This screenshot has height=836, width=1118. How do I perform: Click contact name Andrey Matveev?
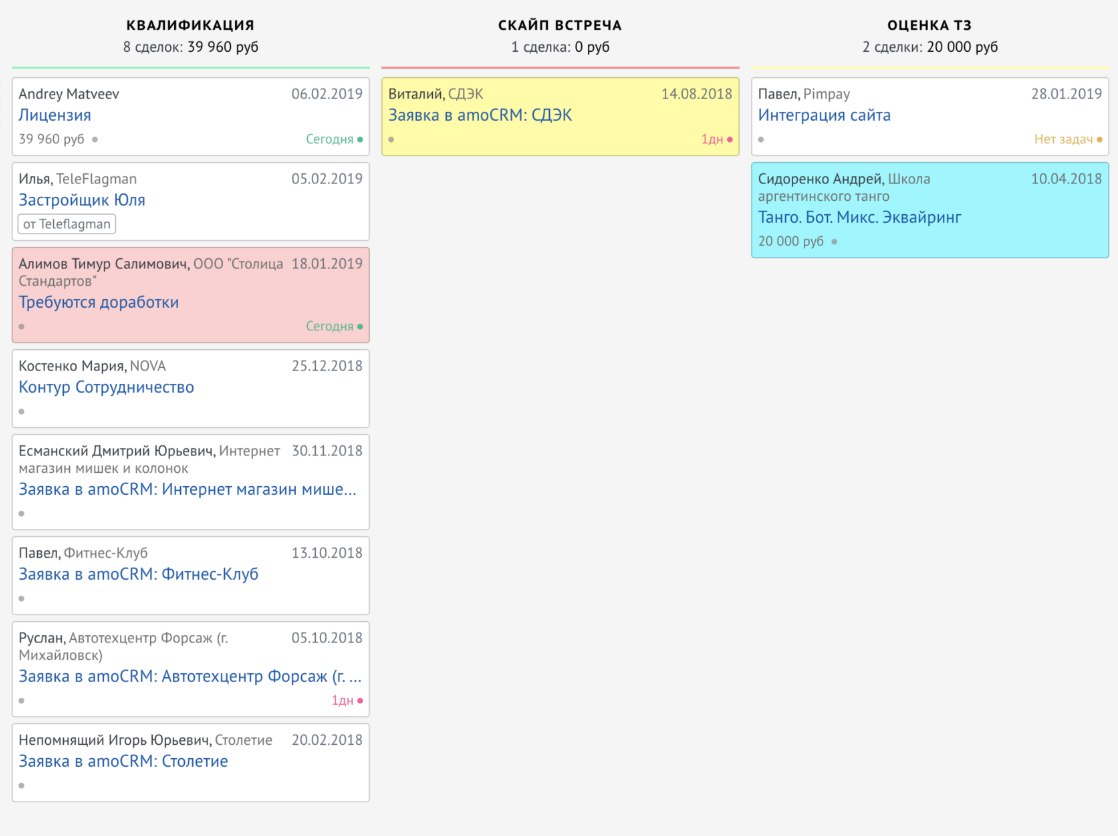tap(69, 93)
